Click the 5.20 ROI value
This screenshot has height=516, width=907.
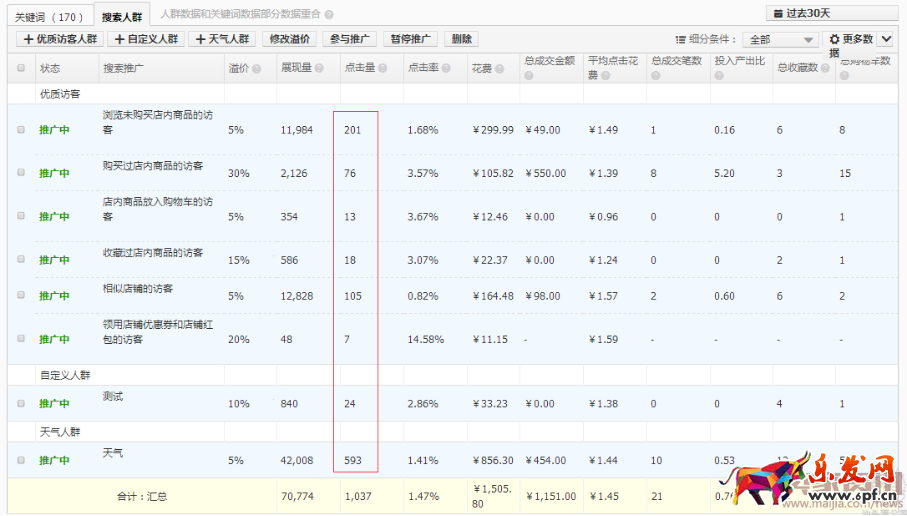[x=724, y=173]
